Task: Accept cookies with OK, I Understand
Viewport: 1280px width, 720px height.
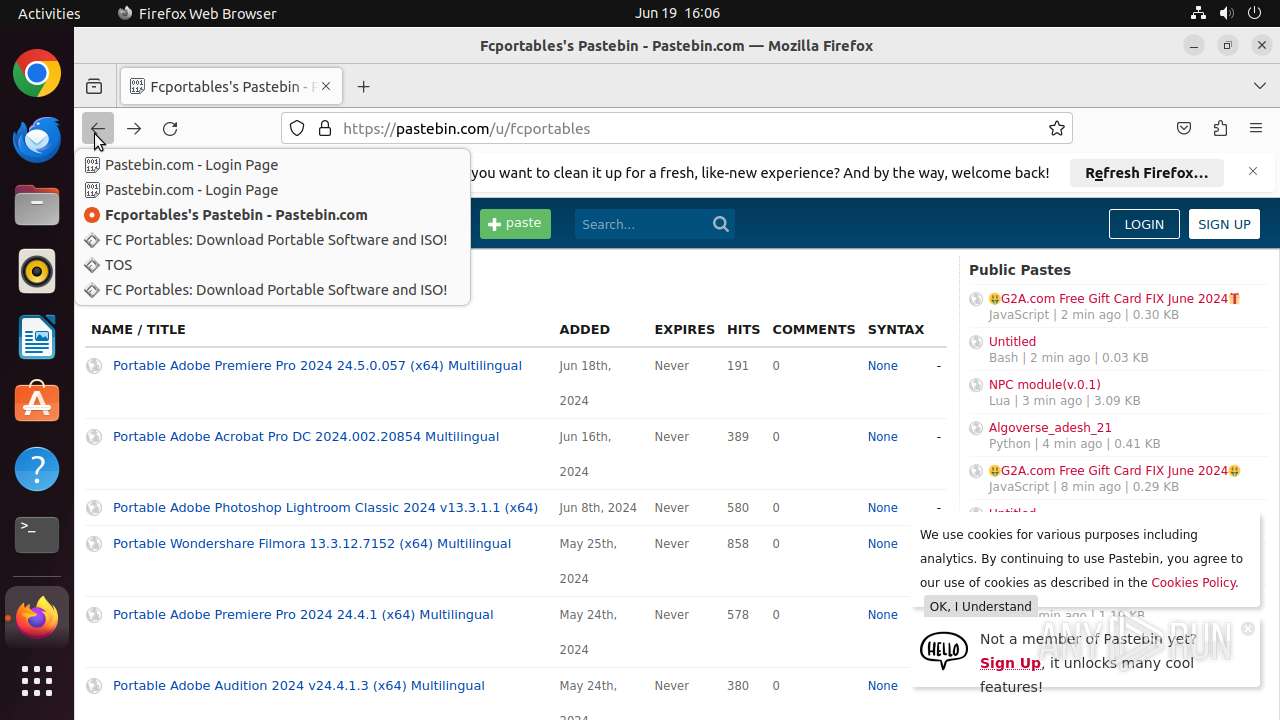Action: pyautogui.click(x=980, y=606)
